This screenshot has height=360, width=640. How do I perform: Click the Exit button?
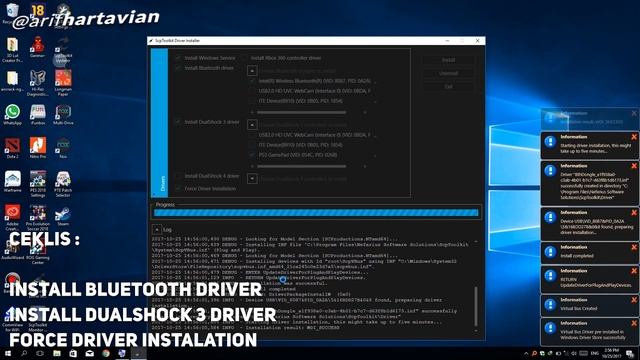pos(448,87)
